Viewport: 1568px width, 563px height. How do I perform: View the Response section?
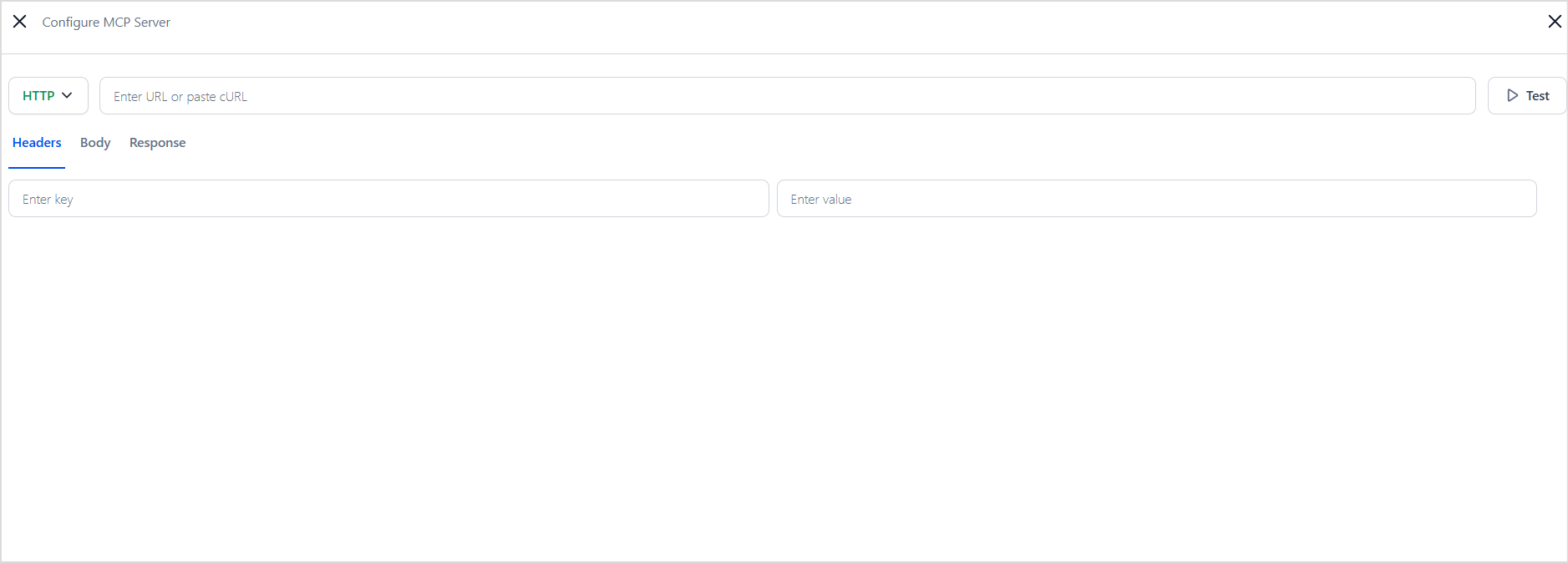click(157, 143)
